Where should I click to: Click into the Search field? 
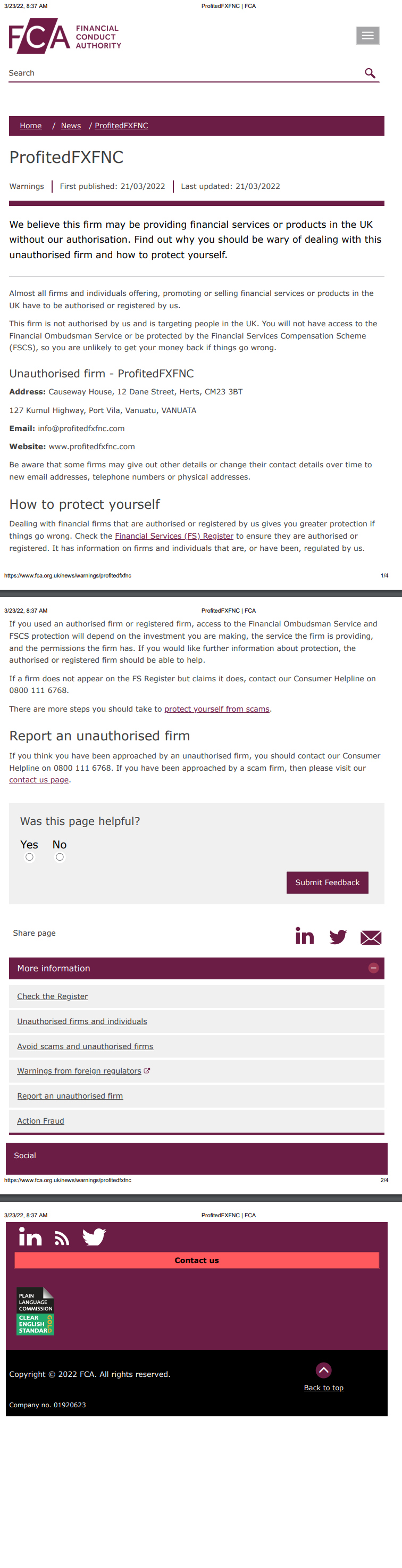click(x=182, y=73)
